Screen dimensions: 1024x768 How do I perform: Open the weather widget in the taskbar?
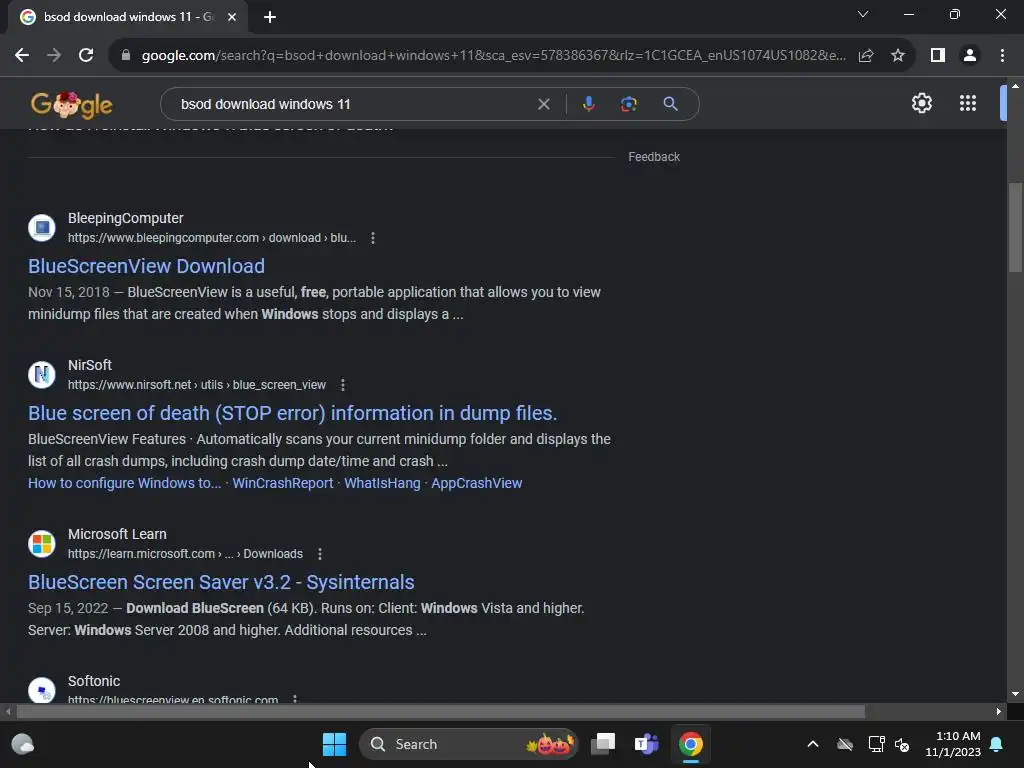click(23, 744)
